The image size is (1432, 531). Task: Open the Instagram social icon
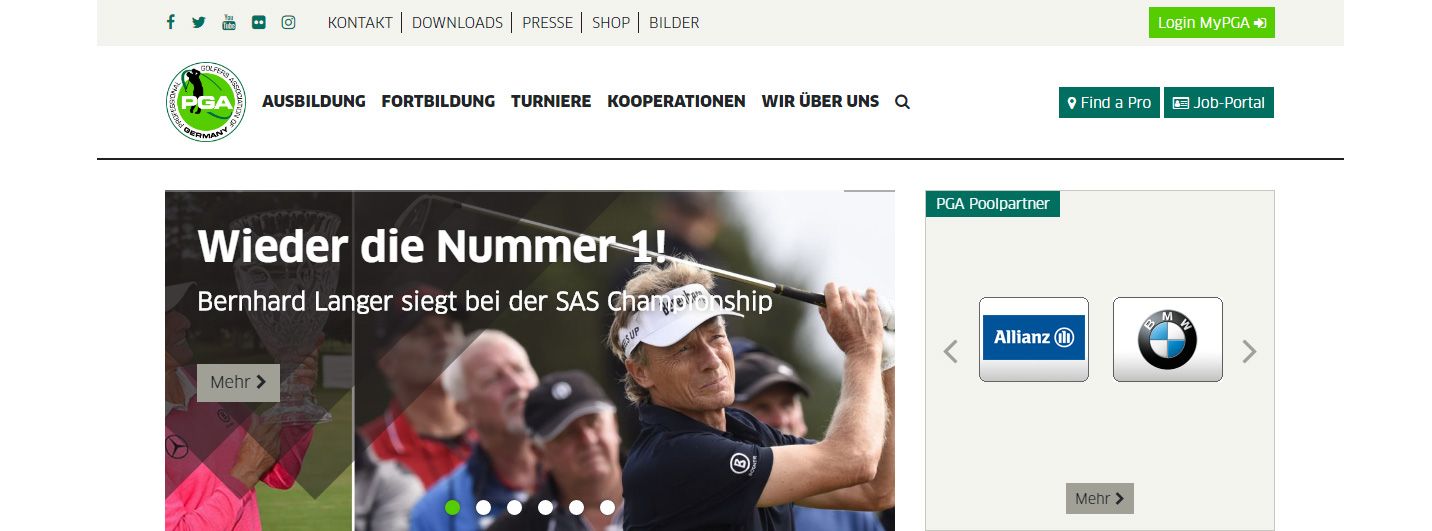tap(288, 22)
